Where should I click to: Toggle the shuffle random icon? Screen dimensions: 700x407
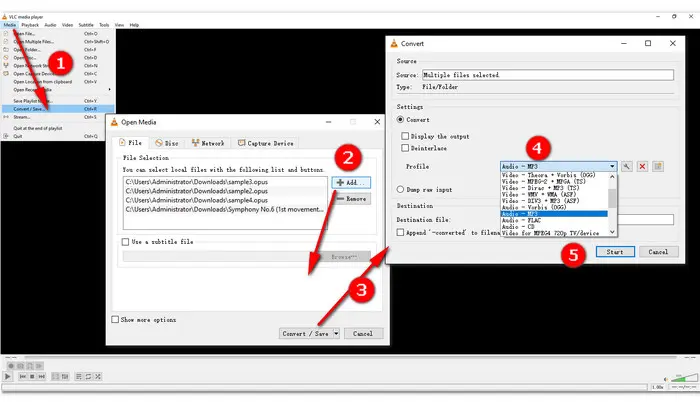(98, 377)
